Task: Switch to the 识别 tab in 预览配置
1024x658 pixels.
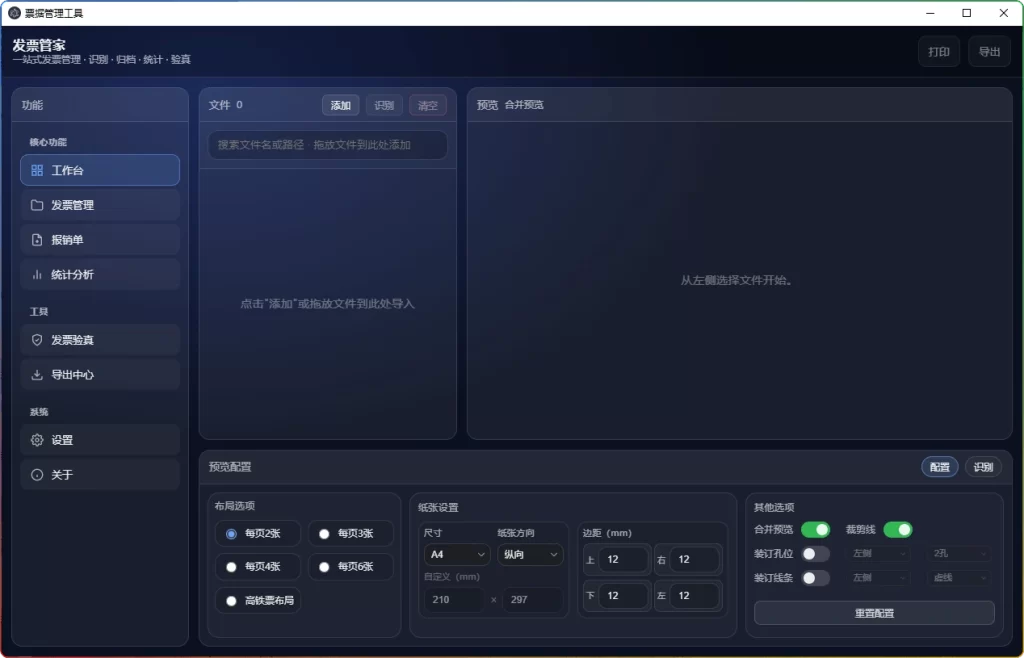Action: (982, 466)
